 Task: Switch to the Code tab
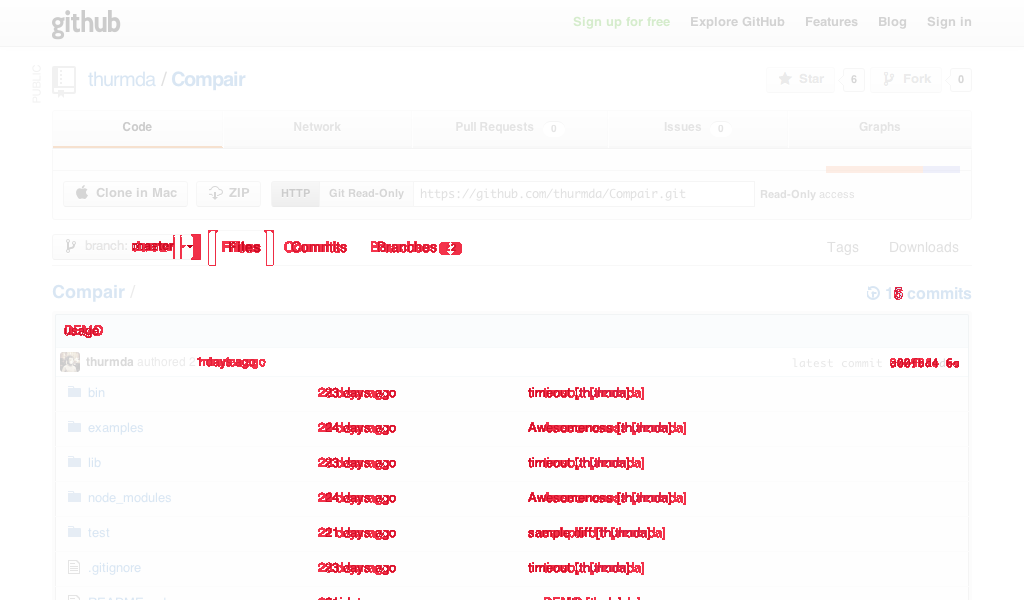click(137, 127)
